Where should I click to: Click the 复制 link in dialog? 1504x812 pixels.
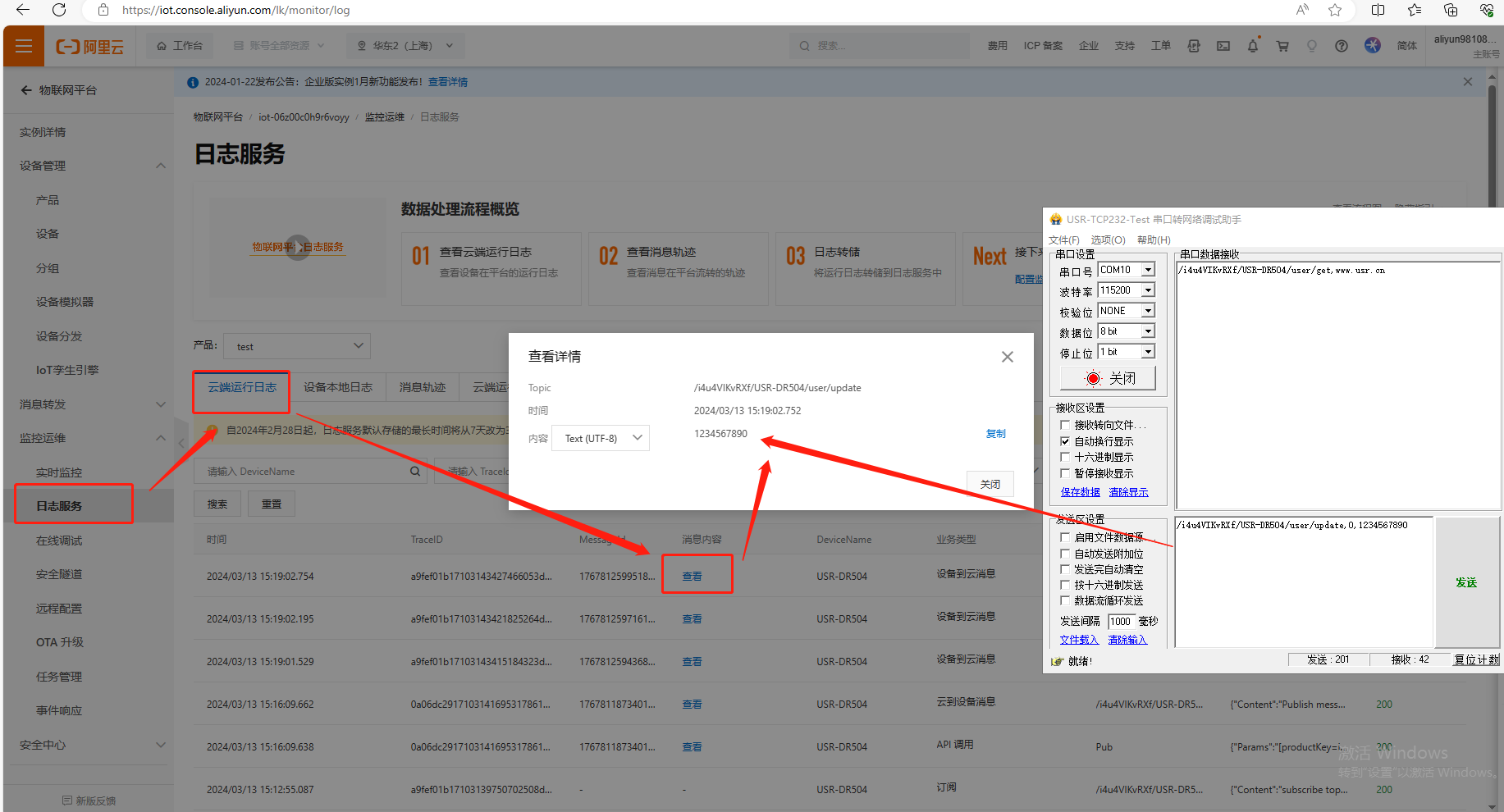[x=995, y=434]
